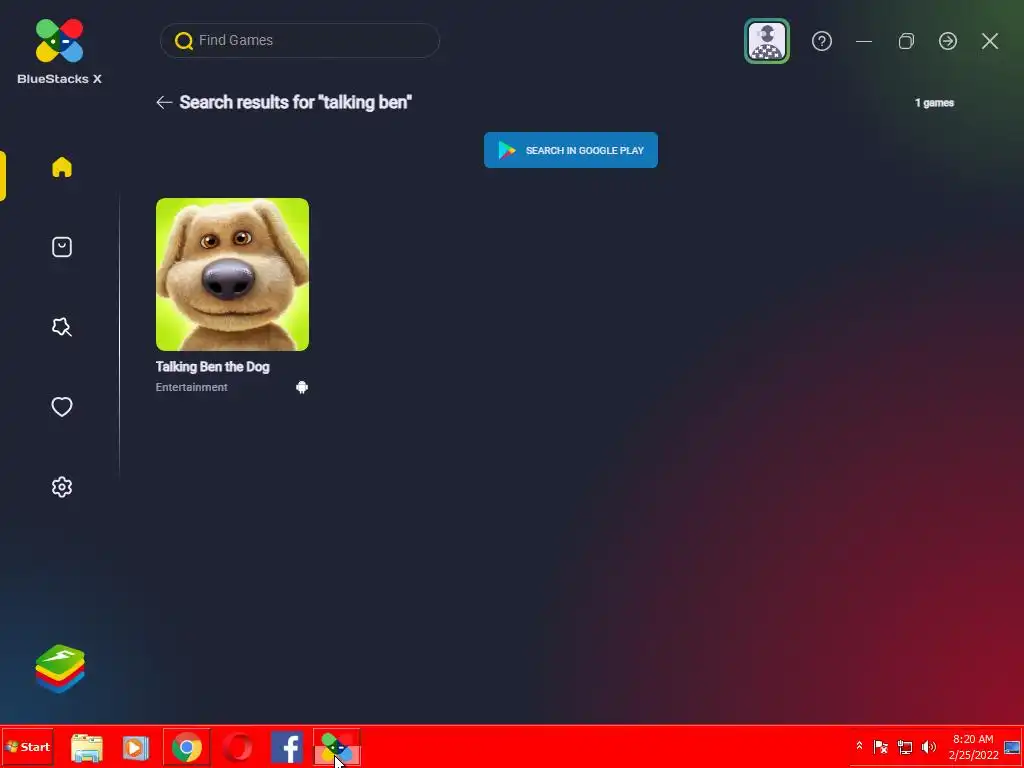1024x768 pixels.
Task: Restore the BlueStacks X window size
Action: pos(906,41)
